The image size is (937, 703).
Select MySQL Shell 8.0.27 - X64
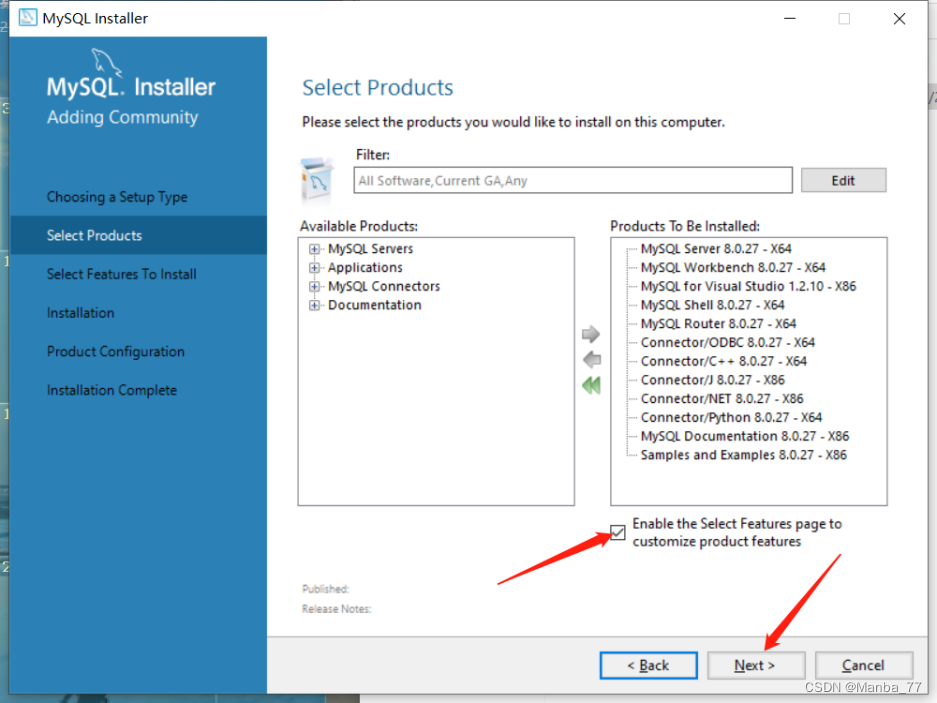712,305
